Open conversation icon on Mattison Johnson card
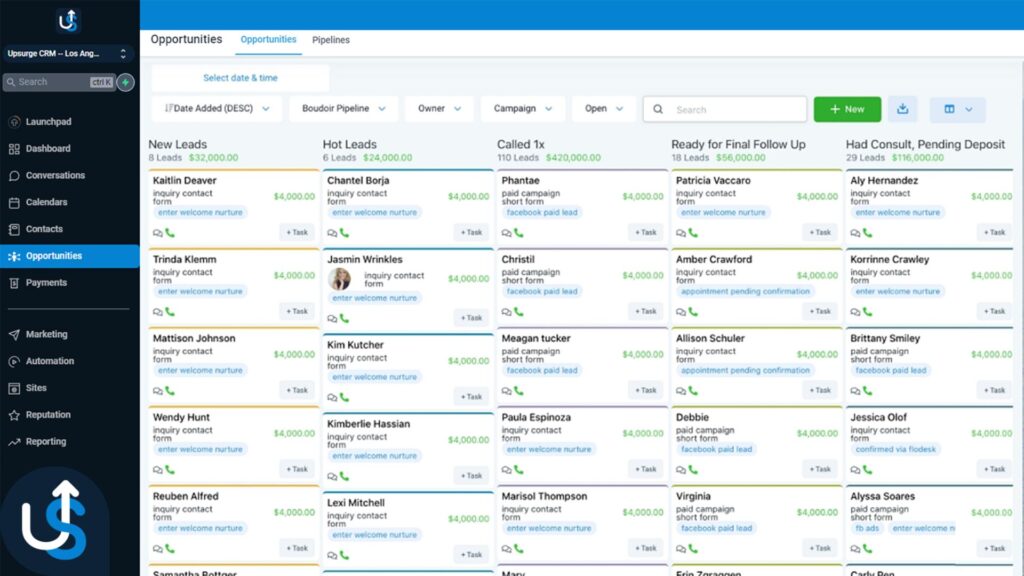Image resolution: width=1024 pixels, height=576 pixels. [157, 391]
